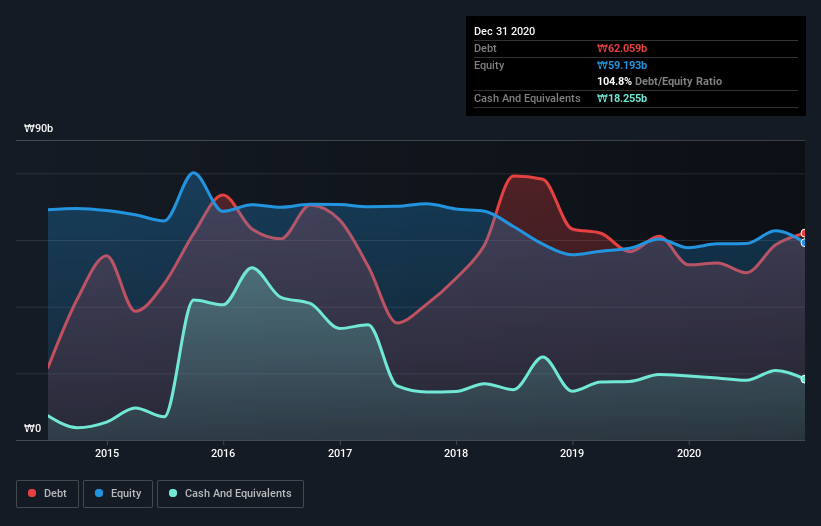Click the blue Equity endpoint marker
821x526 pixels.
pyautogui.click(x=804, y=243)
